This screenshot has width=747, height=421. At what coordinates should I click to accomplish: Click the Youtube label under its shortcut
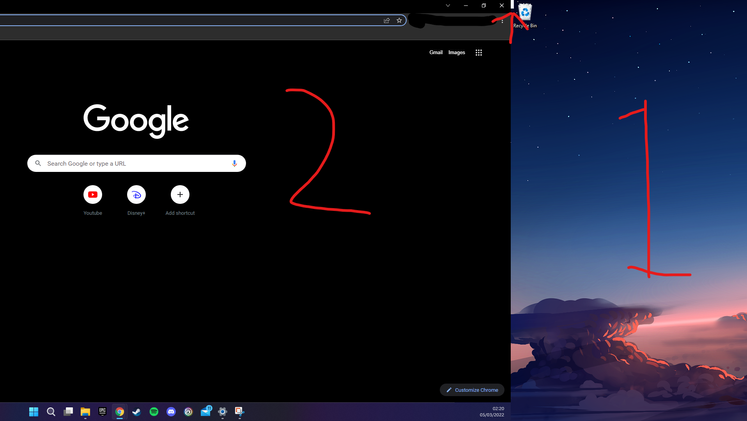click(x=93, y=213)
